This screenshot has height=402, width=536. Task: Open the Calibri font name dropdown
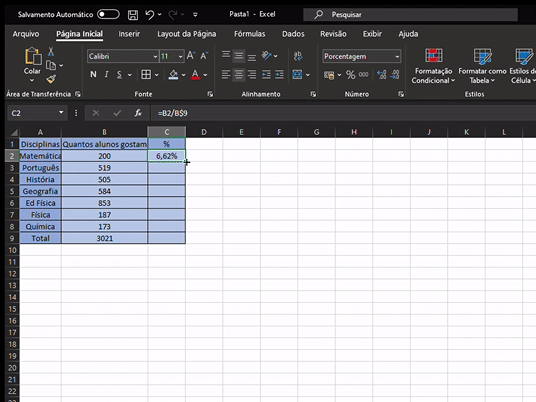155,56
